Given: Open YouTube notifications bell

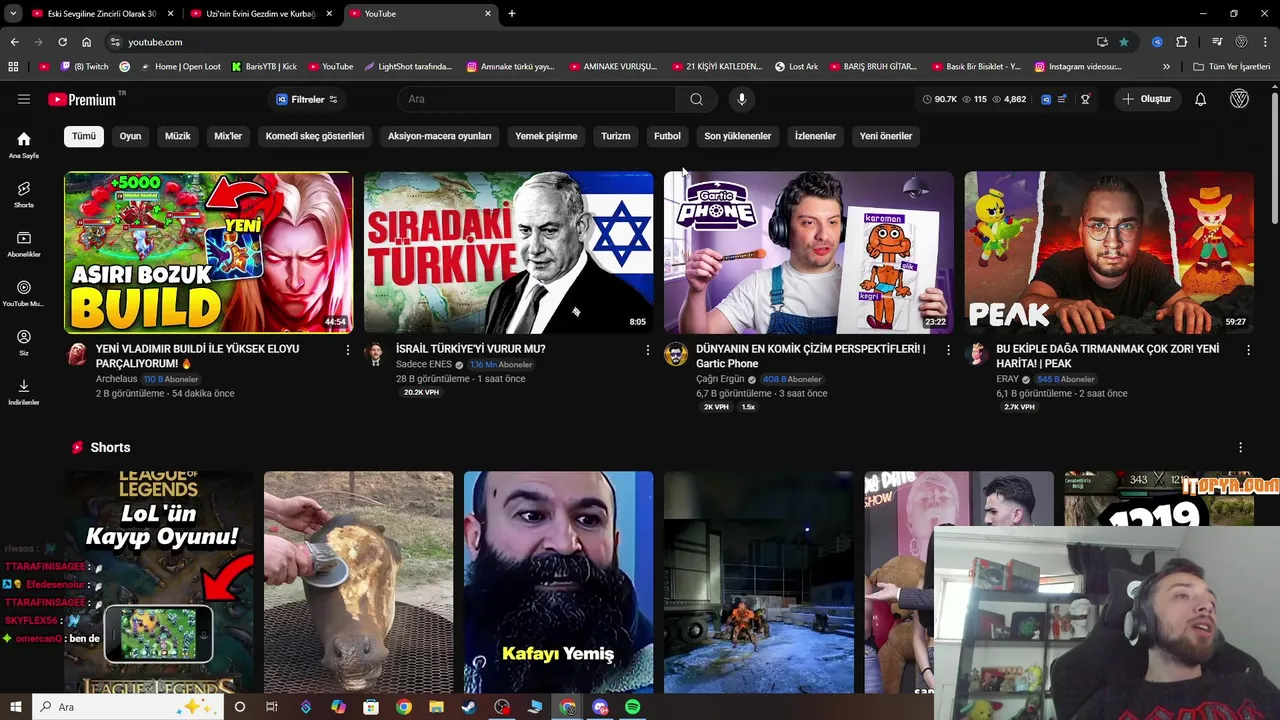Looking at the screenshot, I should point(1200,99).
